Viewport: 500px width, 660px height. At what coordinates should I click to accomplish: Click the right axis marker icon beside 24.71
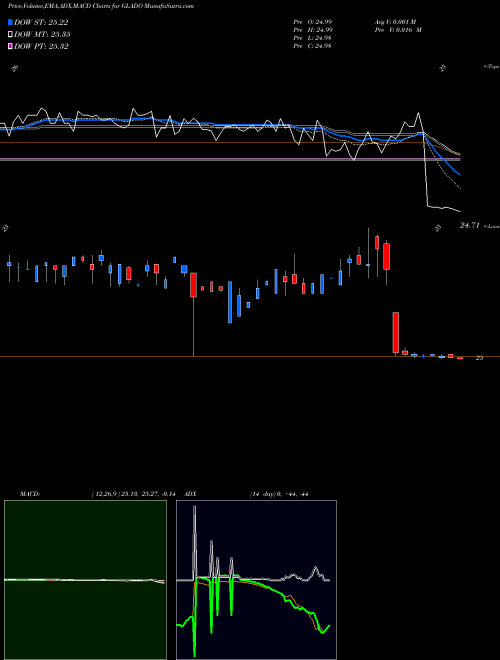click(x=438, y=228)
